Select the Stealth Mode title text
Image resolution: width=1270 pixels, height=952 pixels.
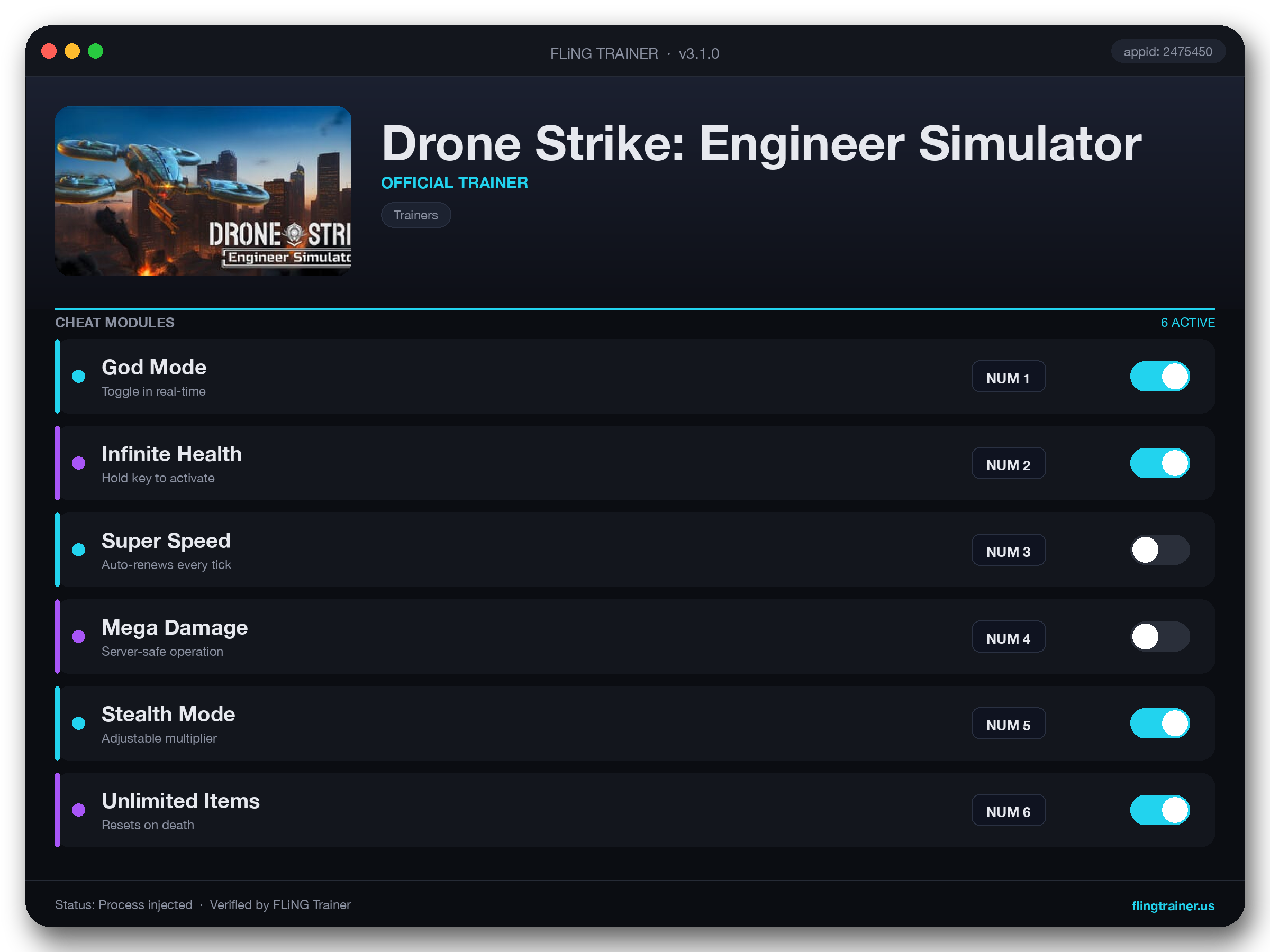tap(168, 714)
